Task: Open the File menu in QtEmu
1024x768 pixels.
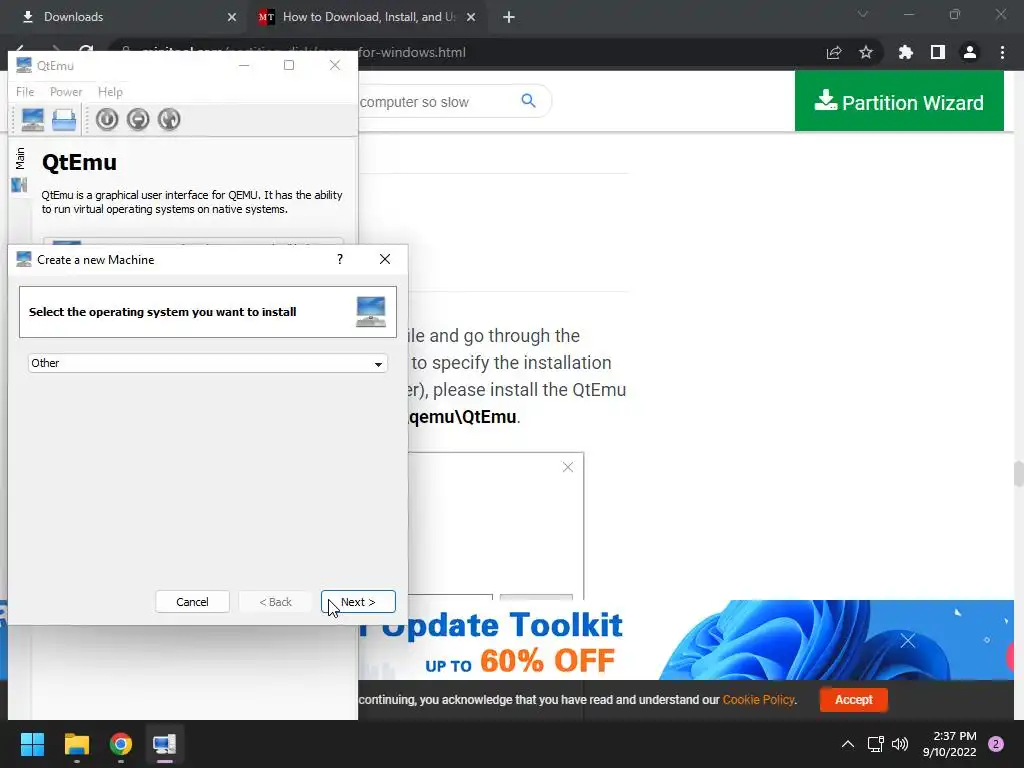Action: click(25, 92)
